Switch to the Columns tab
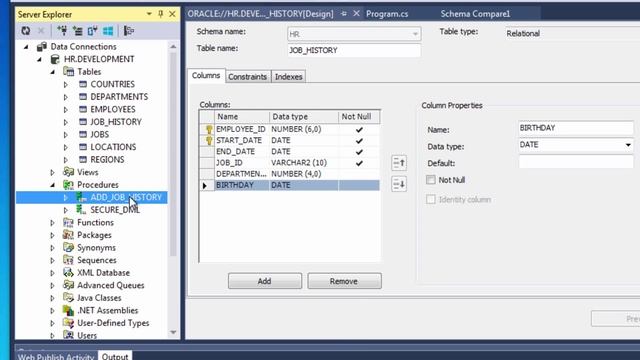 pos(206,76)
